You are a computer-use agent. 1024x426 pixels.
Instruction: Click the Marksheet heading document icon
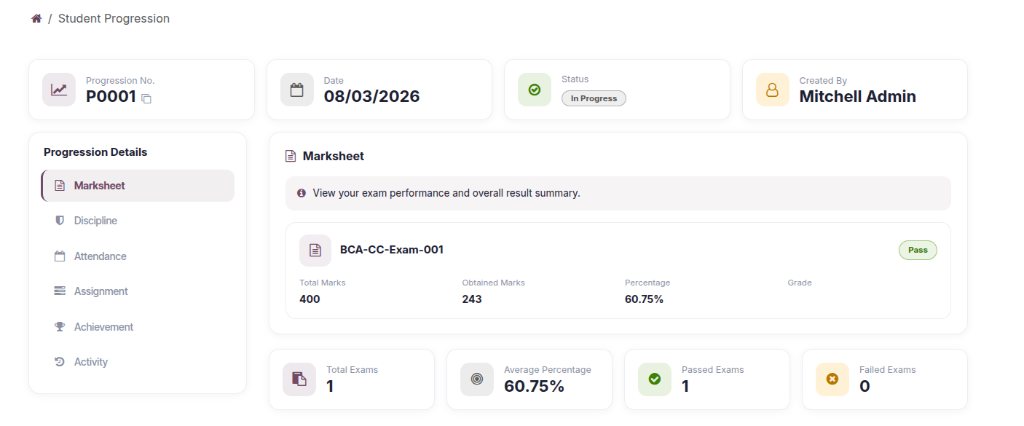(291, 156)
